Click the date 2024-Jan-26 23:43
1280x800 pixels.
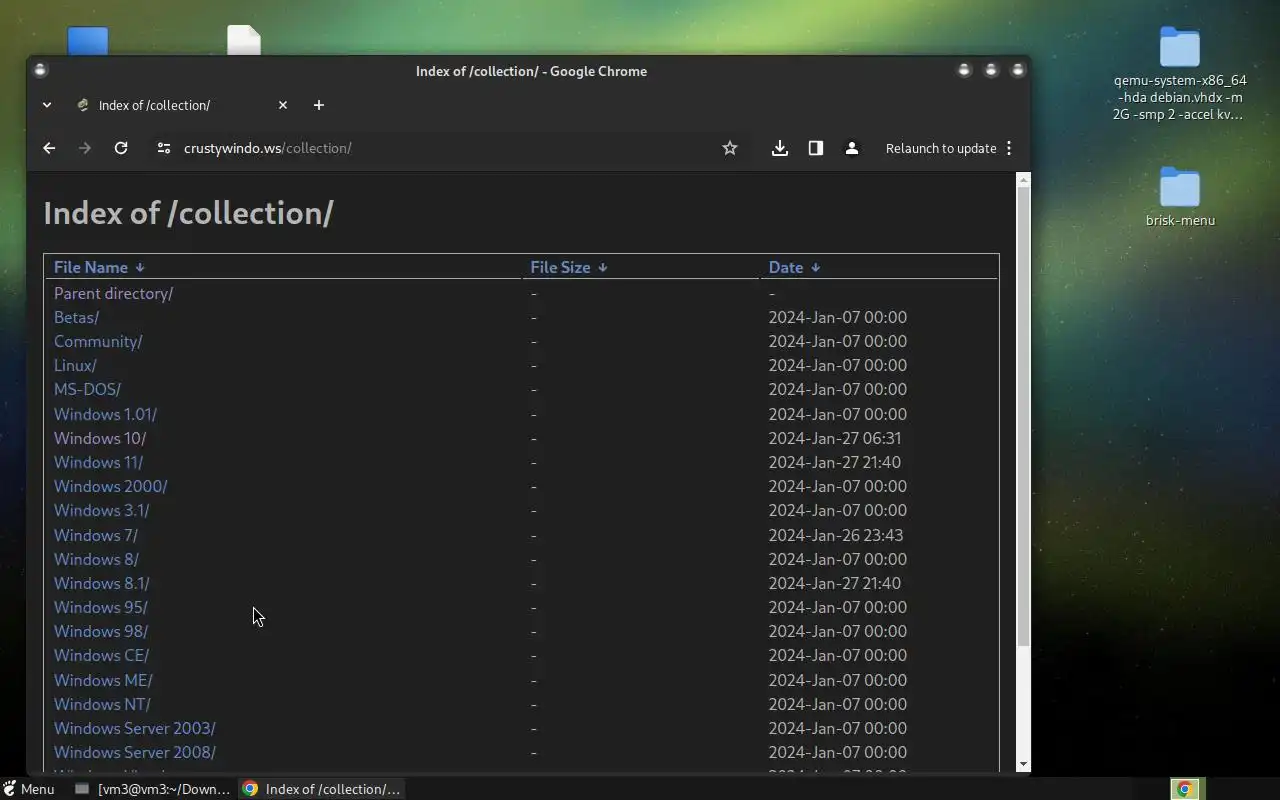coord(835,535)
